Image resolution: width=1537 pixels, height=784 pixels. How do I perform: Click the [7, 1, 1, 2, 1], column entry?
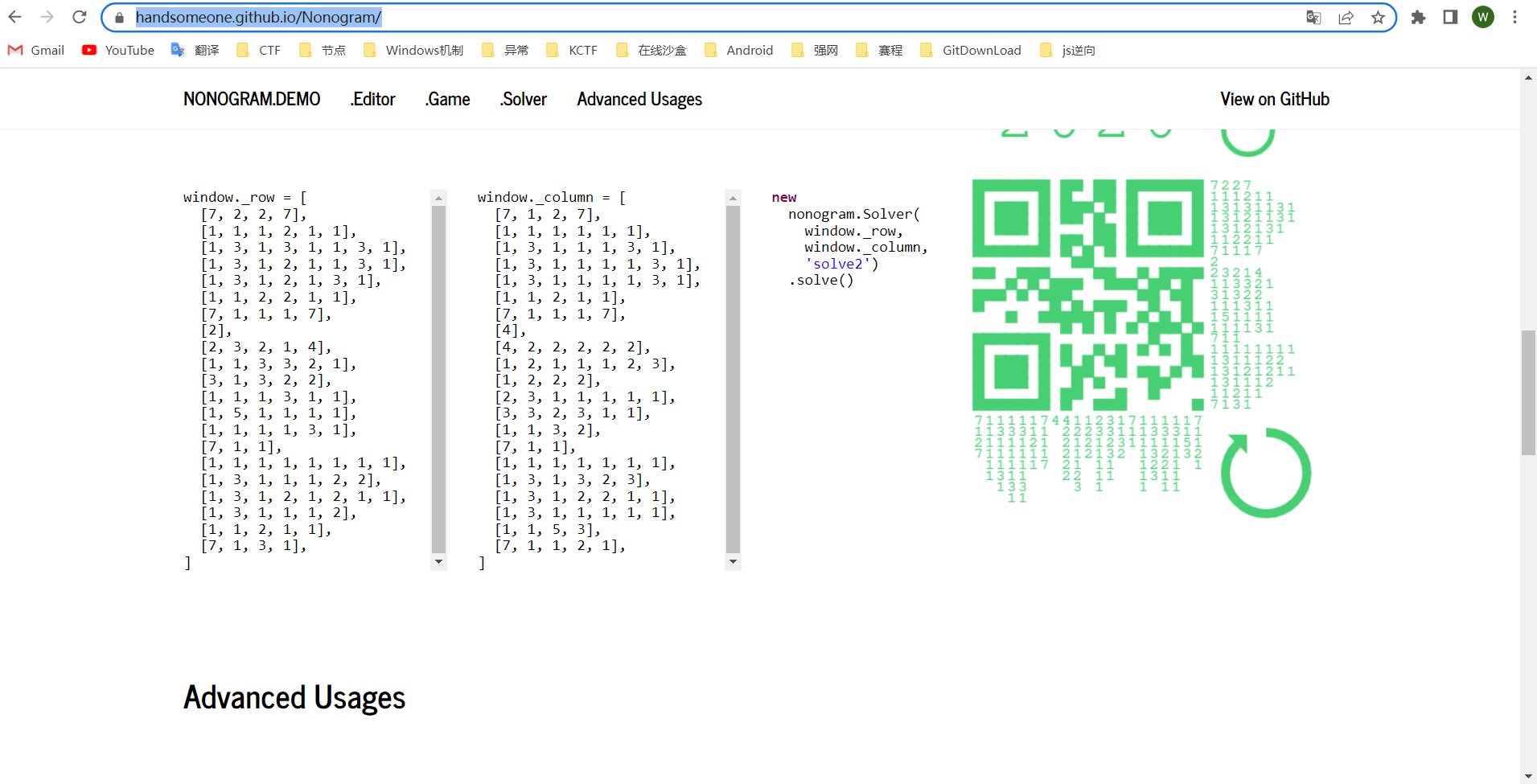(x=560, y=546)
